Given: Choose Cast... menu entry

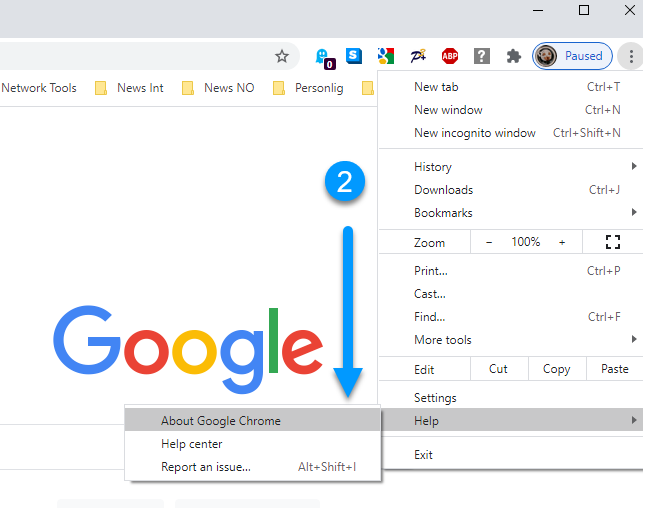Looking at the screenshot, I should point(511,294).
